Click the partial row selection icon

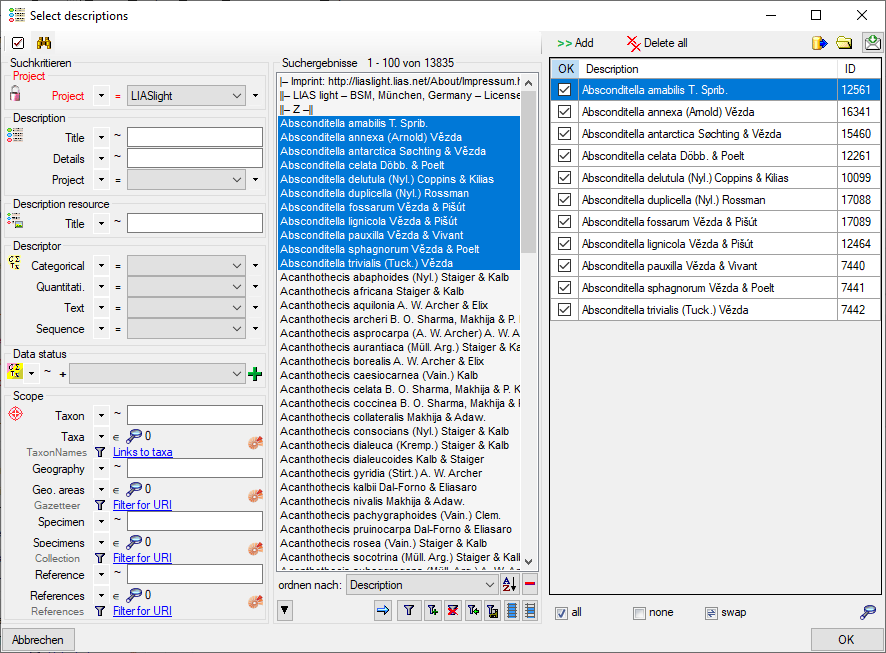[529, 610]
